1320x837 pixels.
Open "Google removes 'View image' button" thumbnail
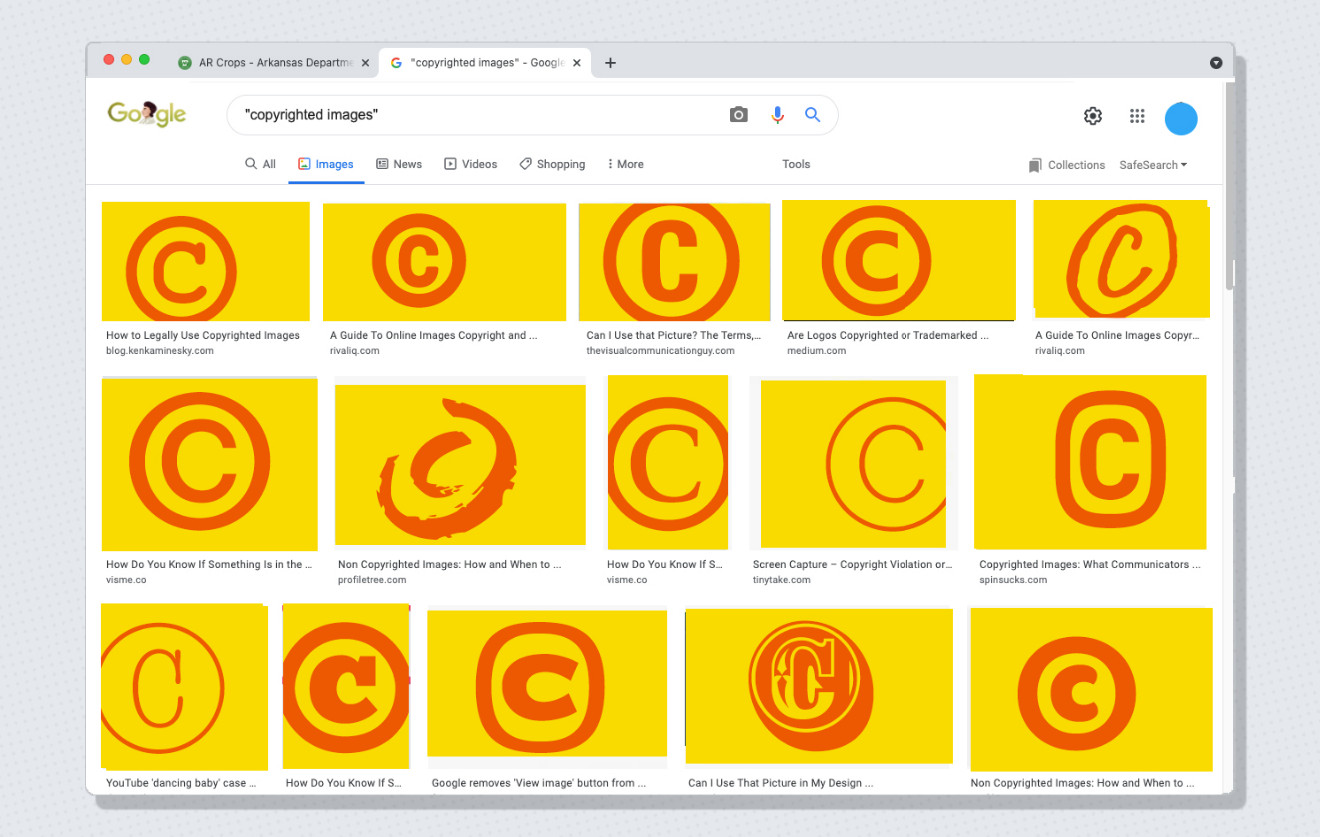coord(547,683)
